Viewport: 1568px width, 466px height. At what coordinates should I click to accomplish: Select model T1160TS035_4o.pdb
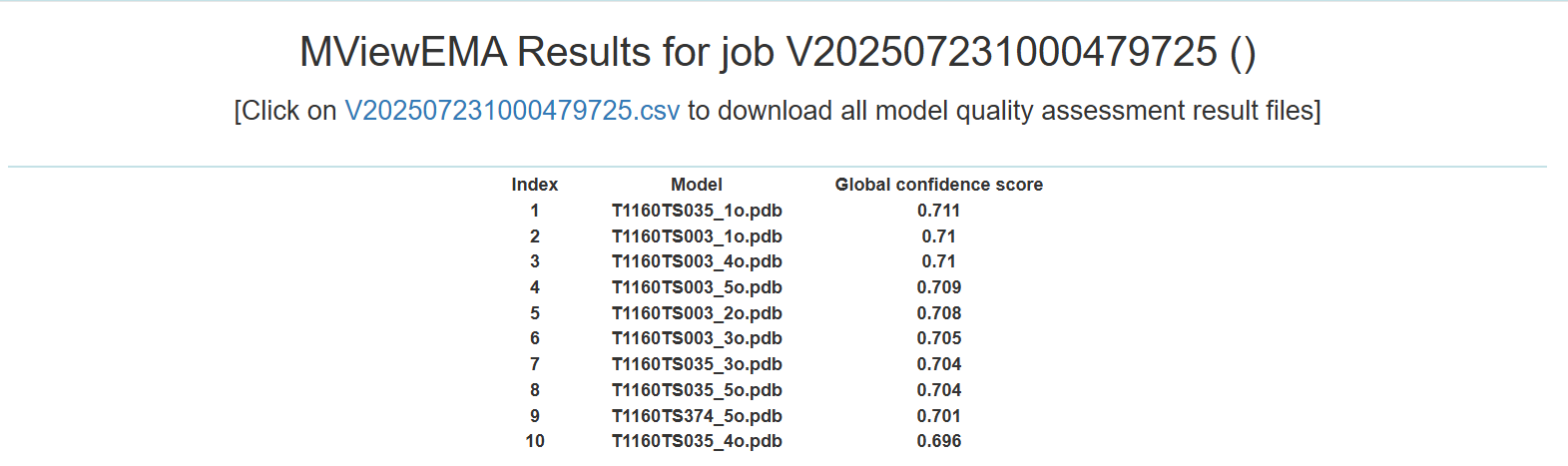click(x=697, y=441)
